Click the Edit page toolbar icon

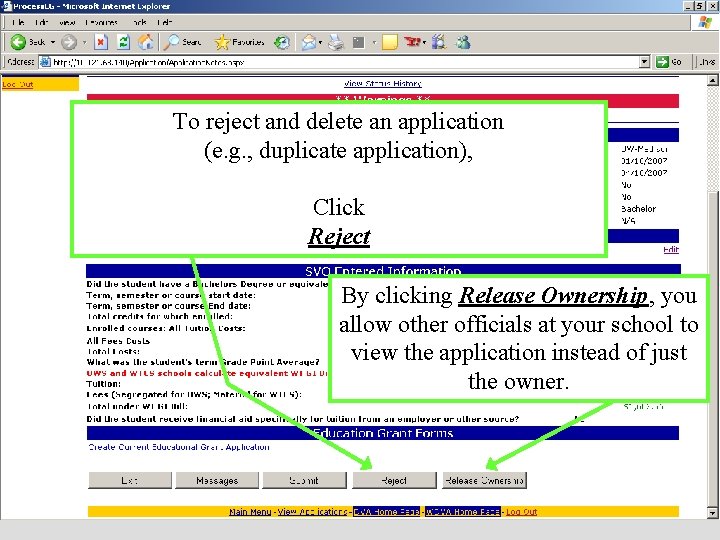click(x=358, y=42)
